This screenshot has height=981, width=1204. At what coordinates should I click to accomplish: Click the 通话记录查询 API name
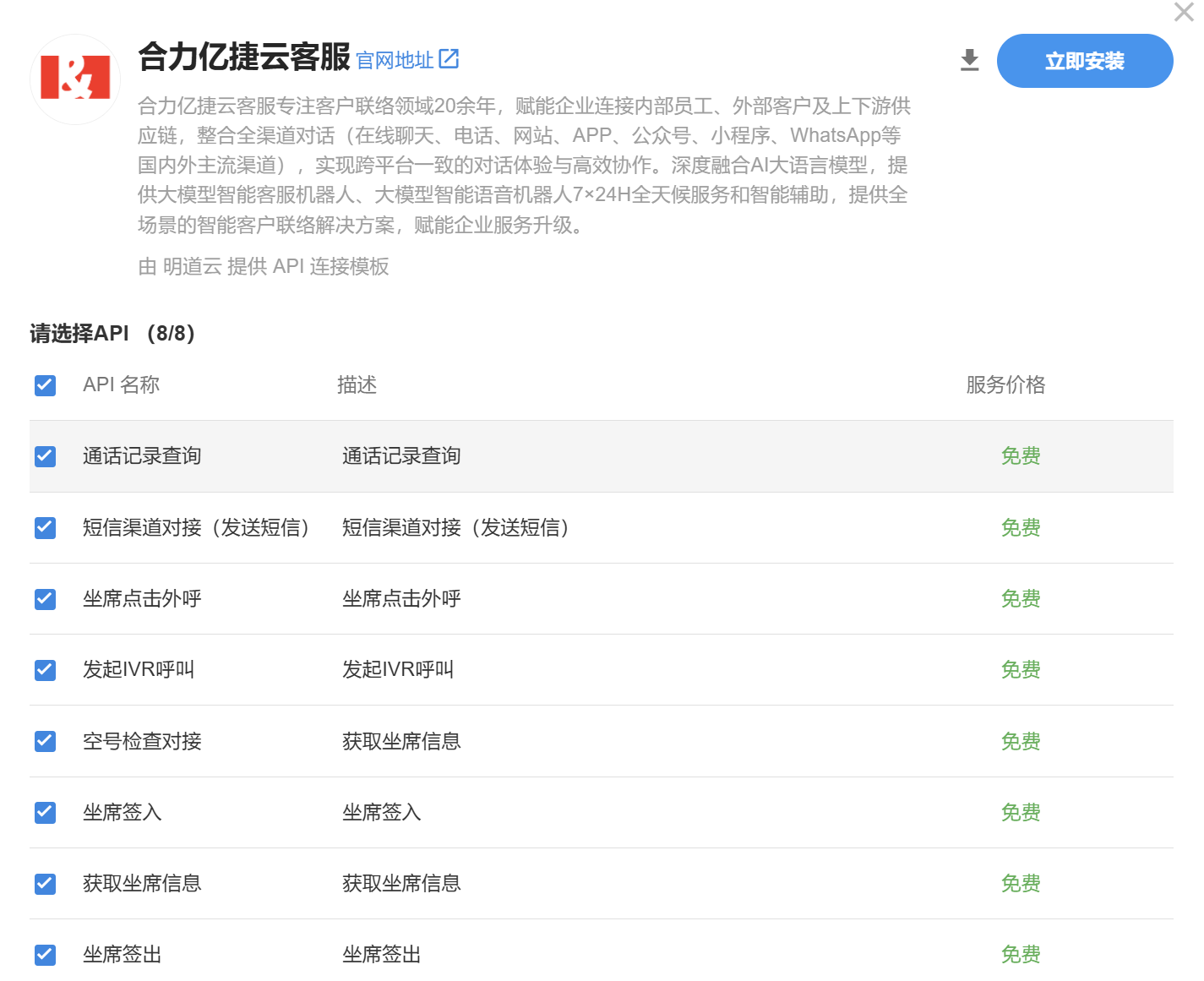[x=142, y=456]
